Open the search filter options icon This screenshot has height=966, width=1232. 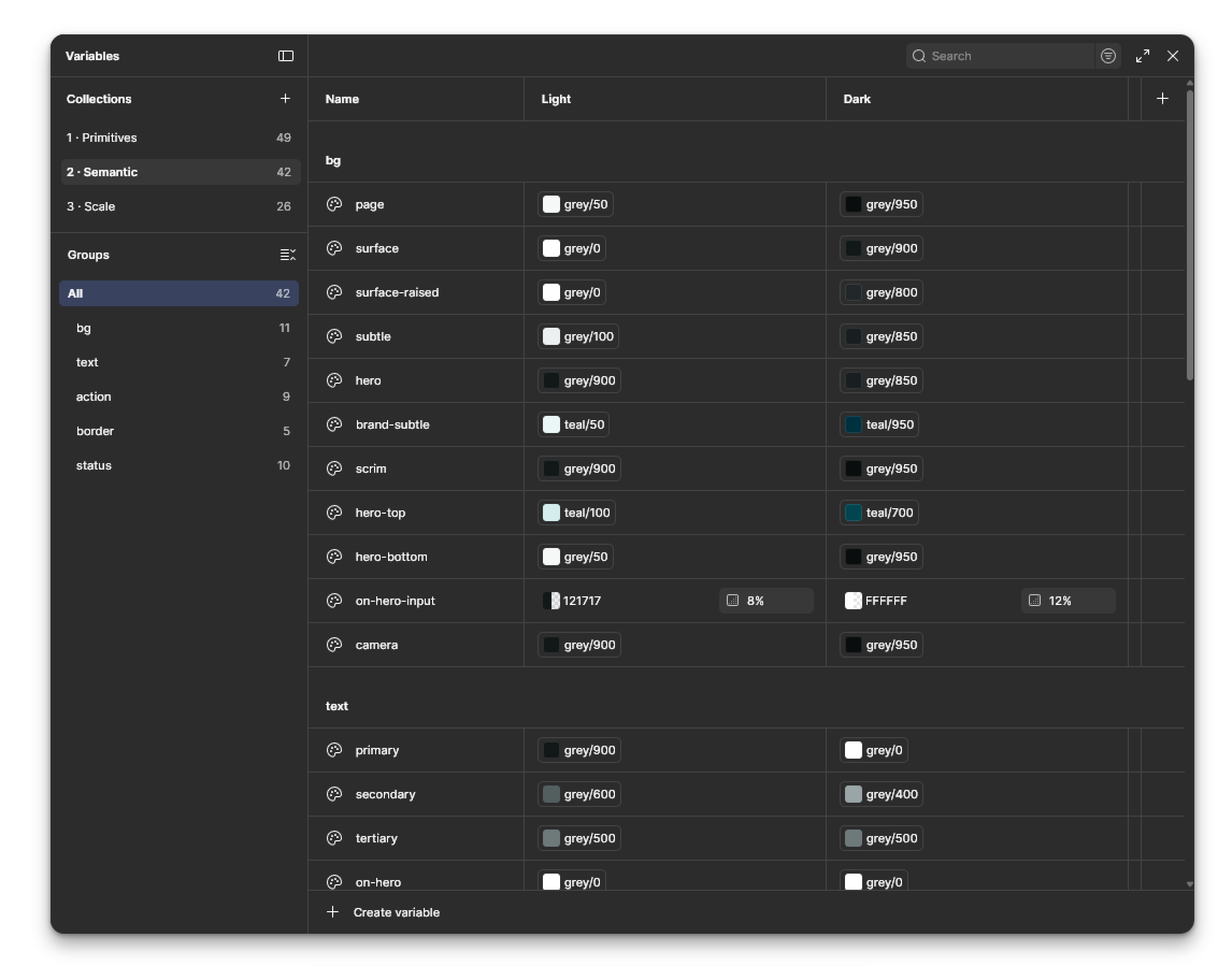(x=1108, y=56)
